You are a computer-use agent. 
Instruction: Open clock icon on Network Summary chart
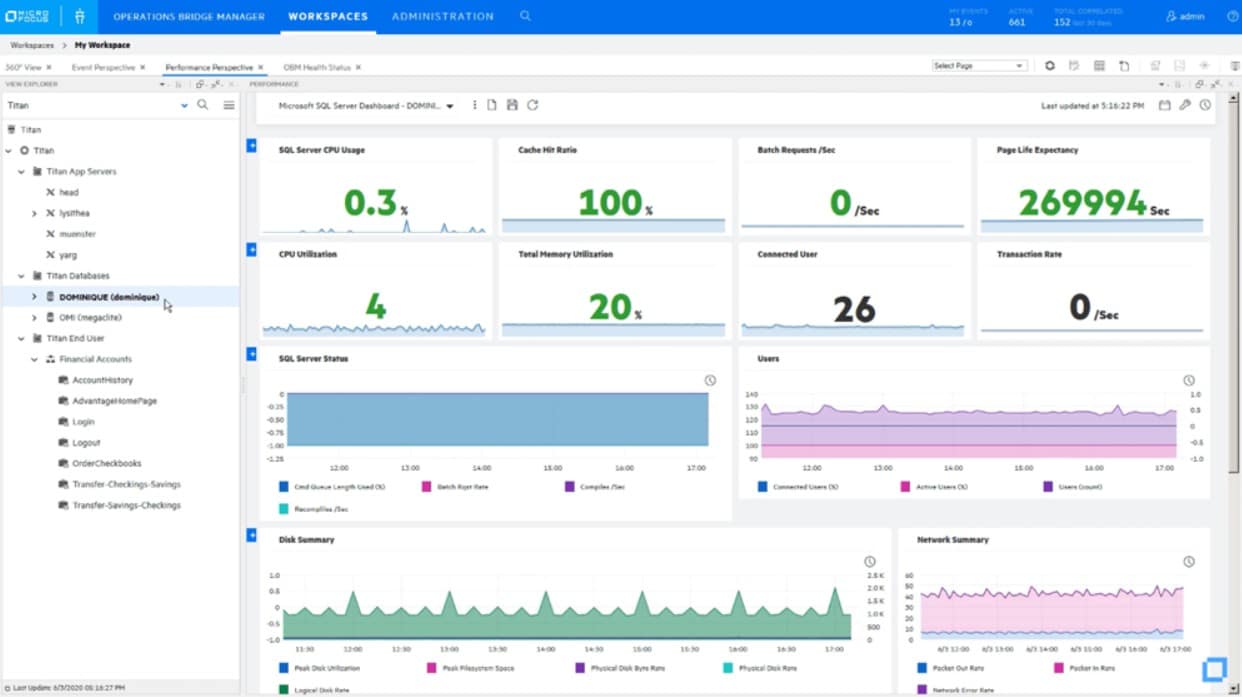click(x=1189, y=562)
